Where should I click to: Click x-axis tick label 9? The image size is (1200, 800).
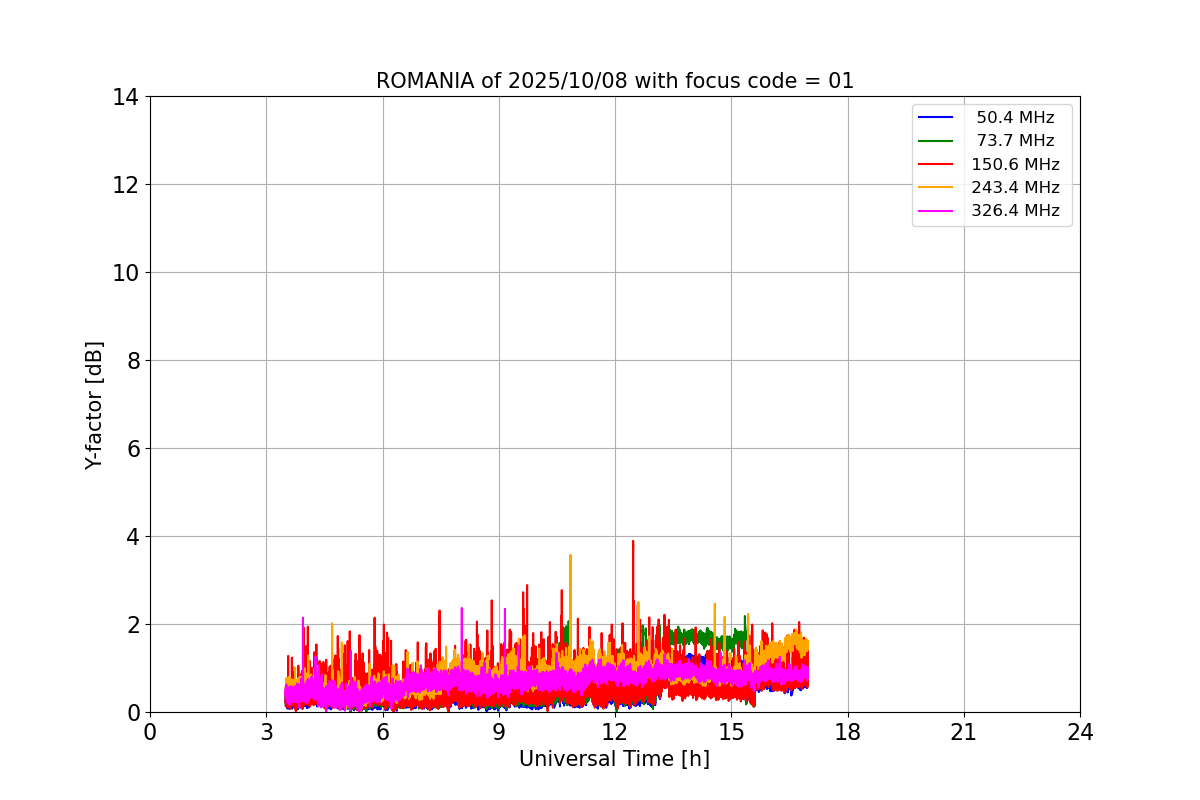(x=499, y=732)
